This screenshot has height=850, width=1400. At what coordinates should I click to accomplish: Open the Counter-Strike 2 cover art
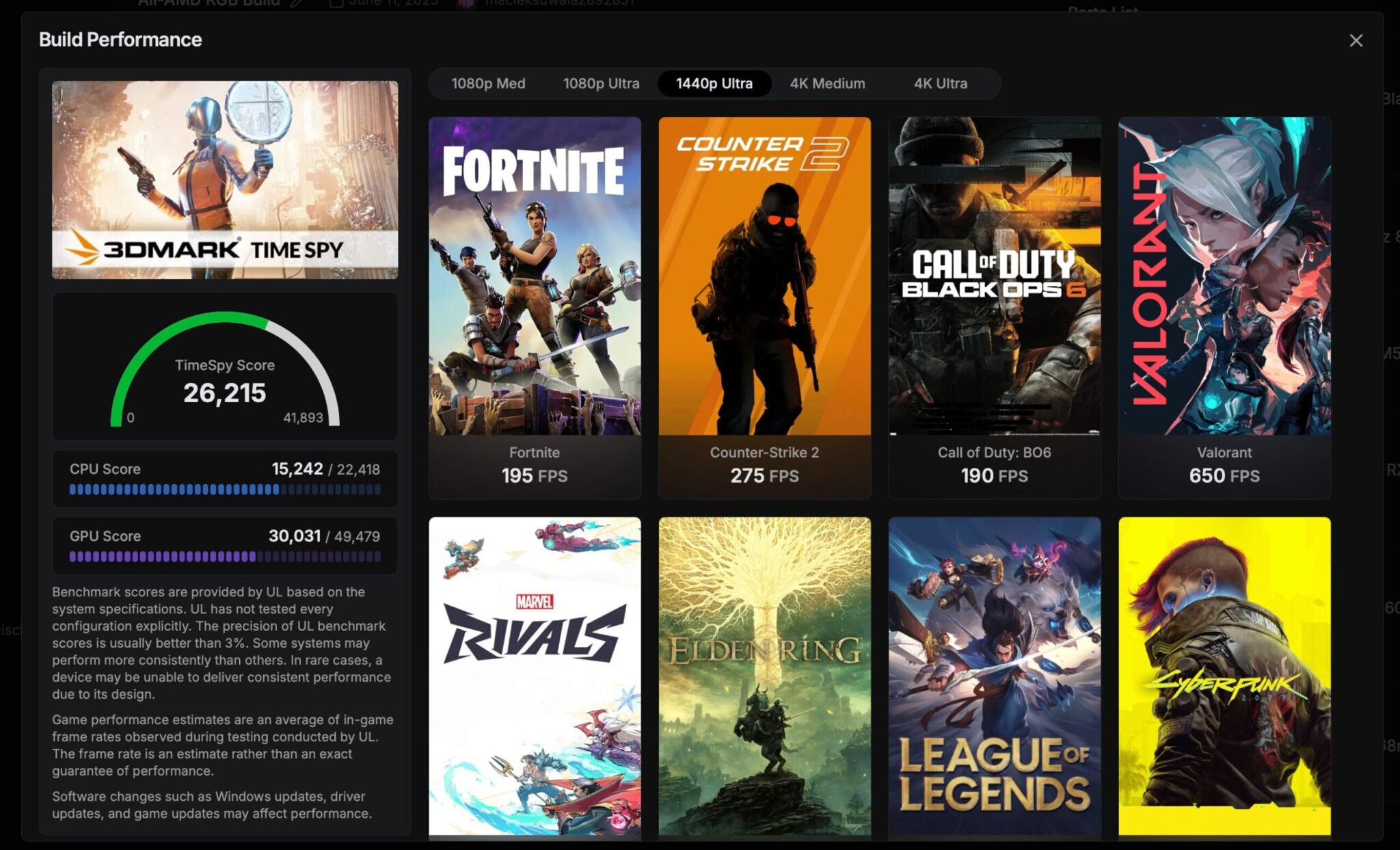pyautogui.click(x=764, y=276)
